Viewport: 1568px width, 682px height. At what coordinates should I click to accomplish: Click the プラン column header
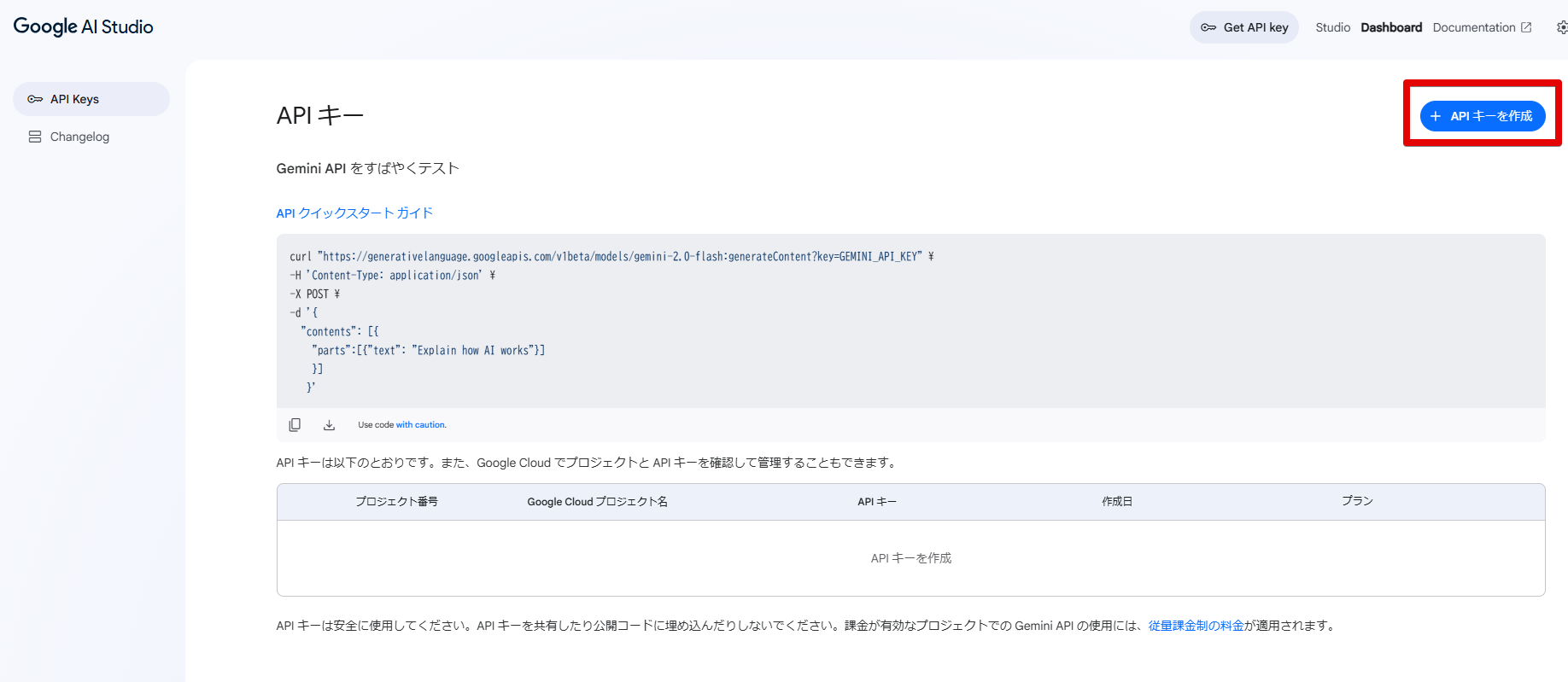point(1357,501)
